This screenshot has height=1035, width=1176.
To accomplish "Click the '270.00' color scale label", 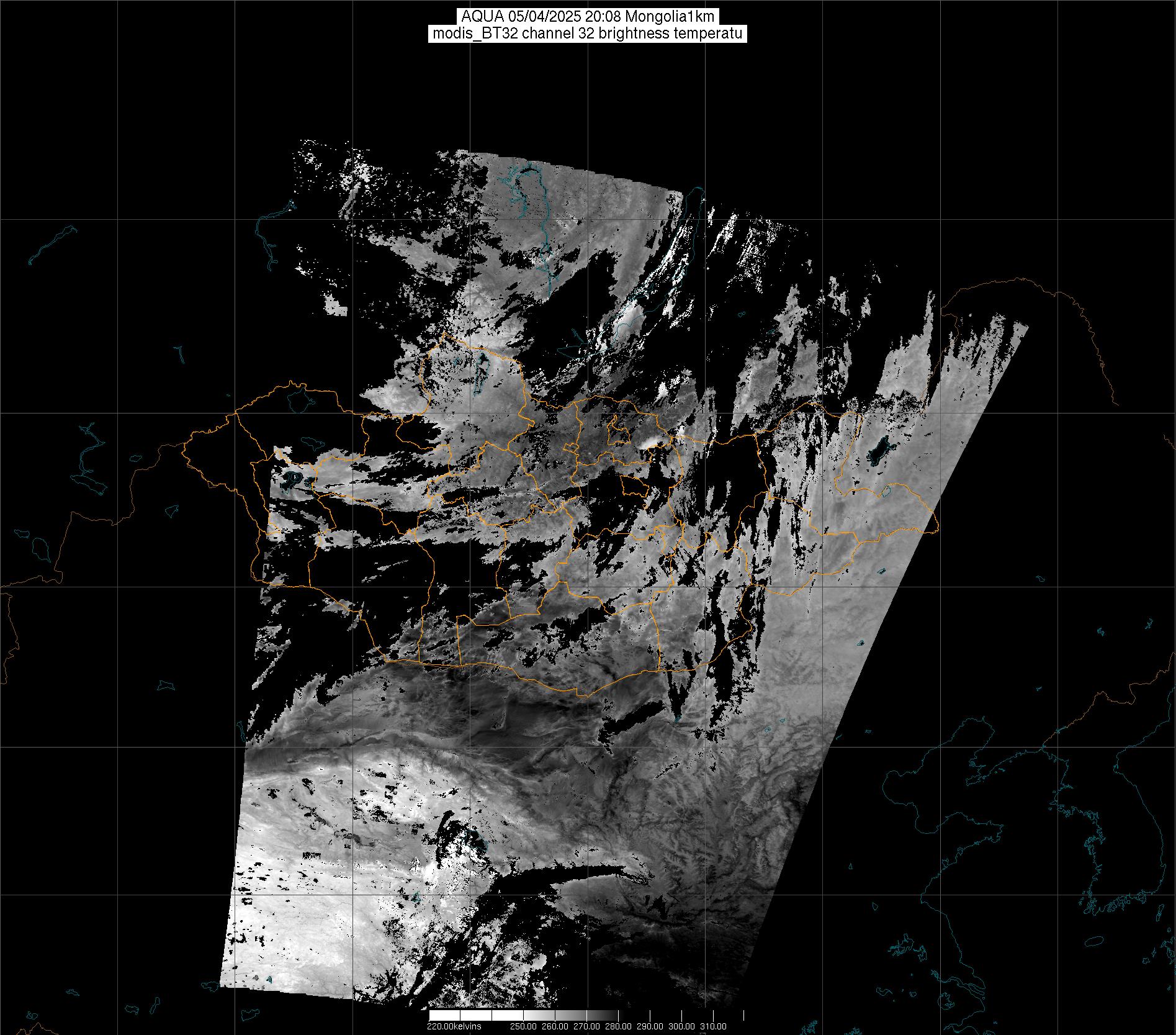I will coord(586,1026).
